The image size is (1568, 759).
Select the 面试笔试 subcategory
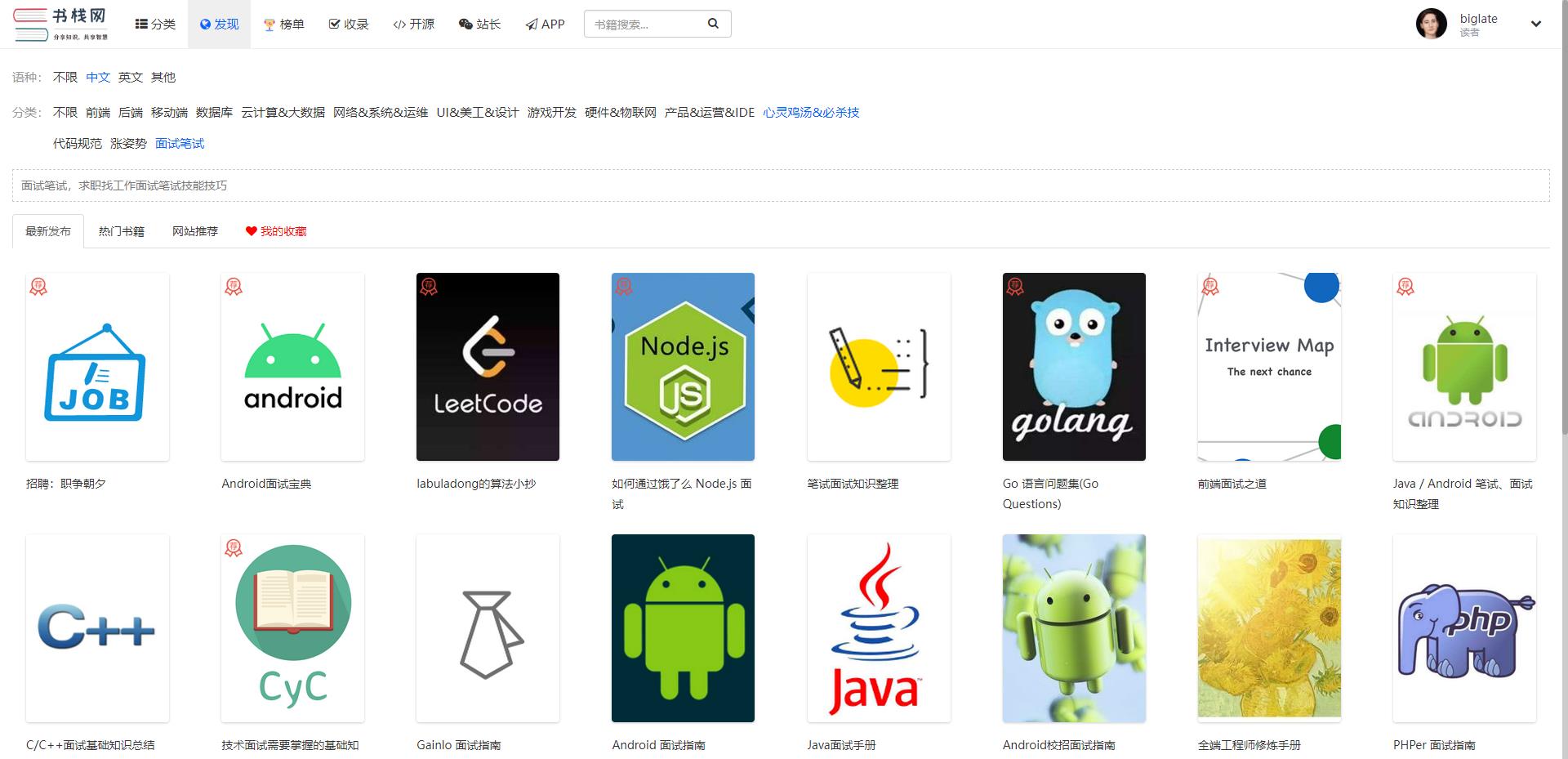tap(180, 144)
